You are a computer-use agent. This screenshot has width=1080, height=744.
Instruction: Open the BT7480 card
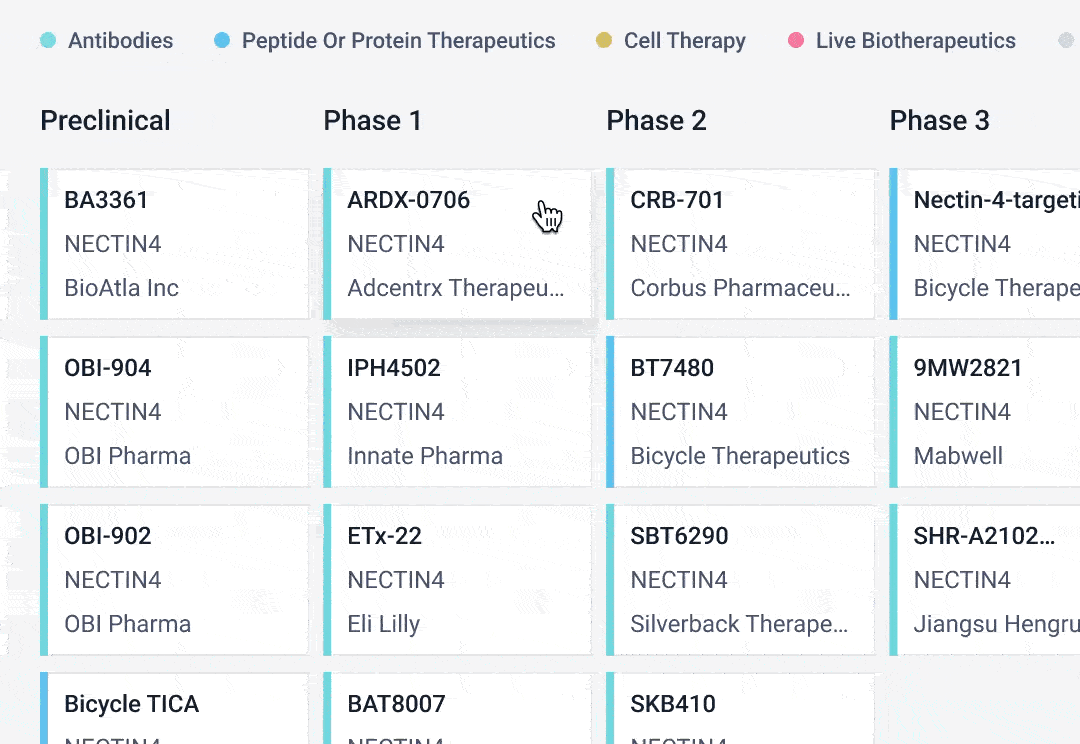click(741, 412)
